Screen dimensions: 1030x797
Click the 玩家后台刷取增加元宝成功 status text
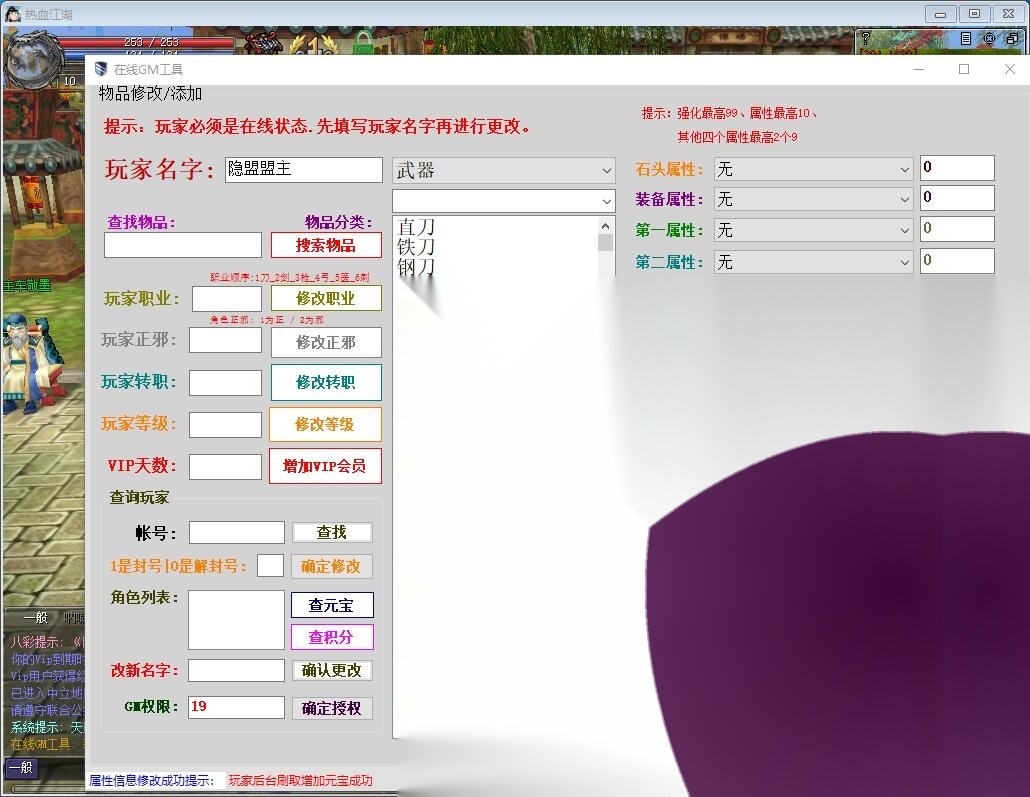301,781
